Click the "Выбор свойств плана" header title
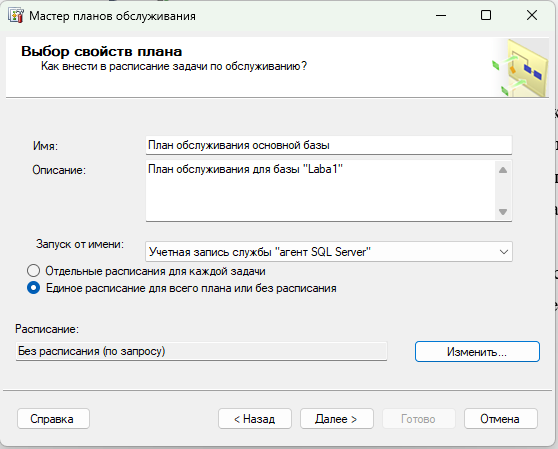Image resolution: width=558 pixels, height=449 pixels. pyautogui.click(x=102, y=51)
